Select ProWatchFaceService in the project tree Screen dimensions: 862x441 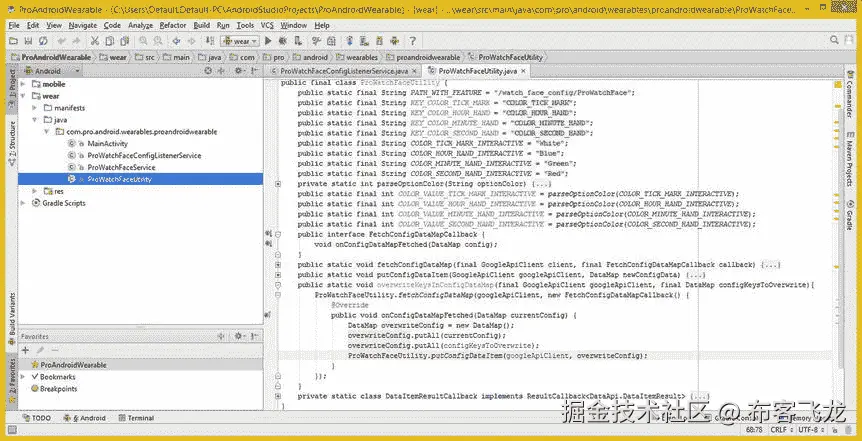pyautogui.click(x=121, y=167)
